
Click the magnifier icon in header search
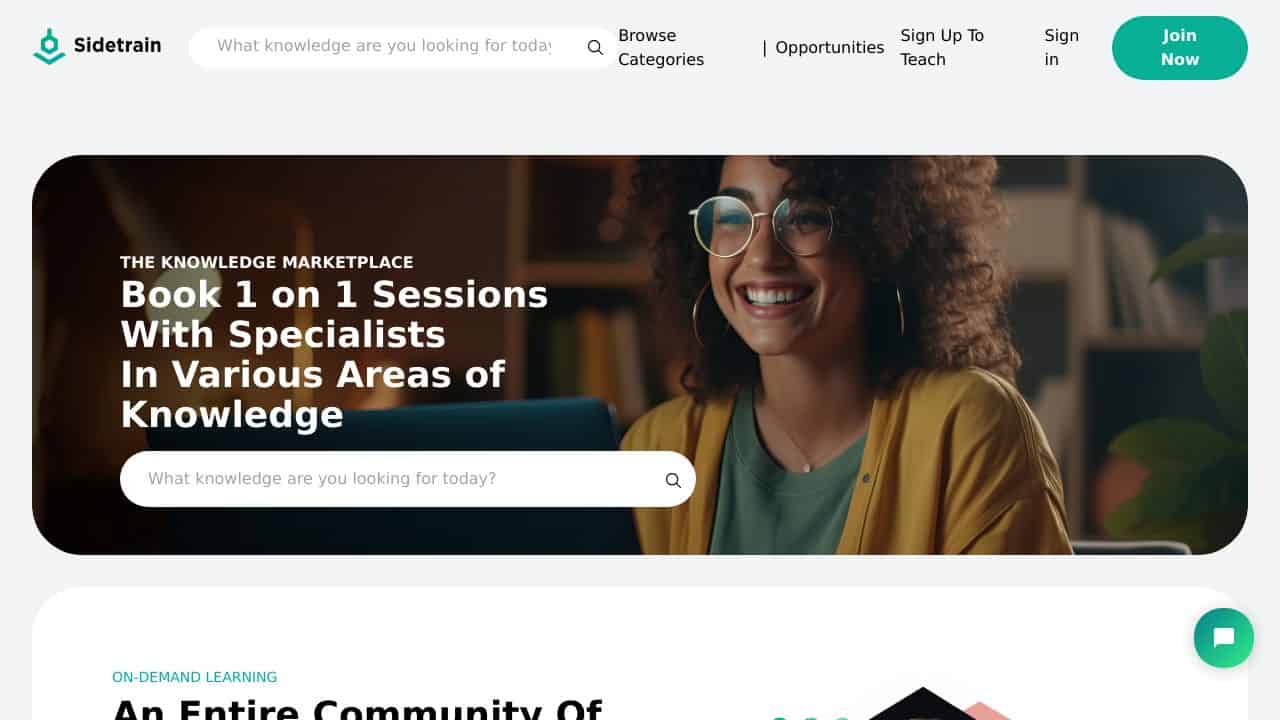pyautogui.click(x=595, y=47)
